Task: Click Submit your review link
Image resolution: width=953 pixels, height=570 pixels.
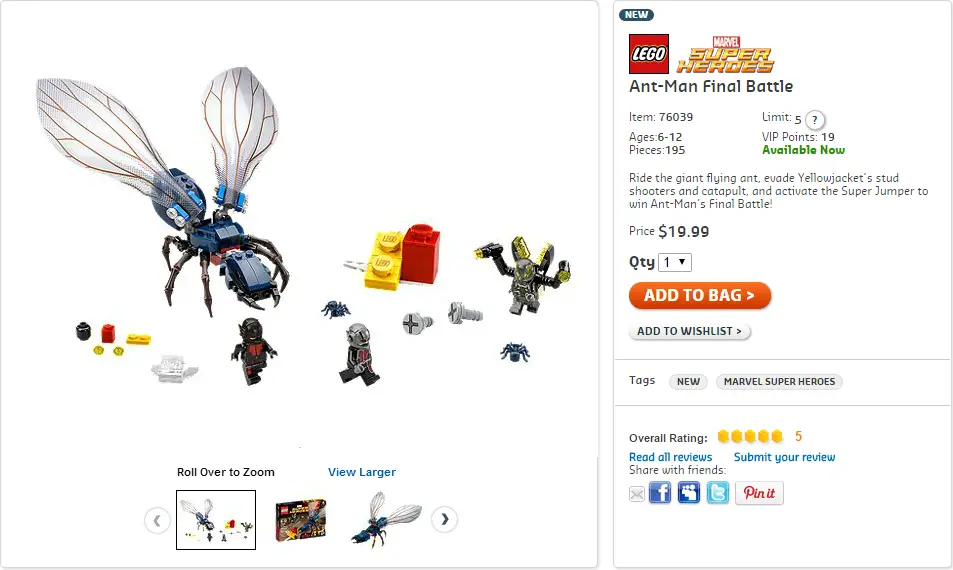Action: (x=784, y=457)
